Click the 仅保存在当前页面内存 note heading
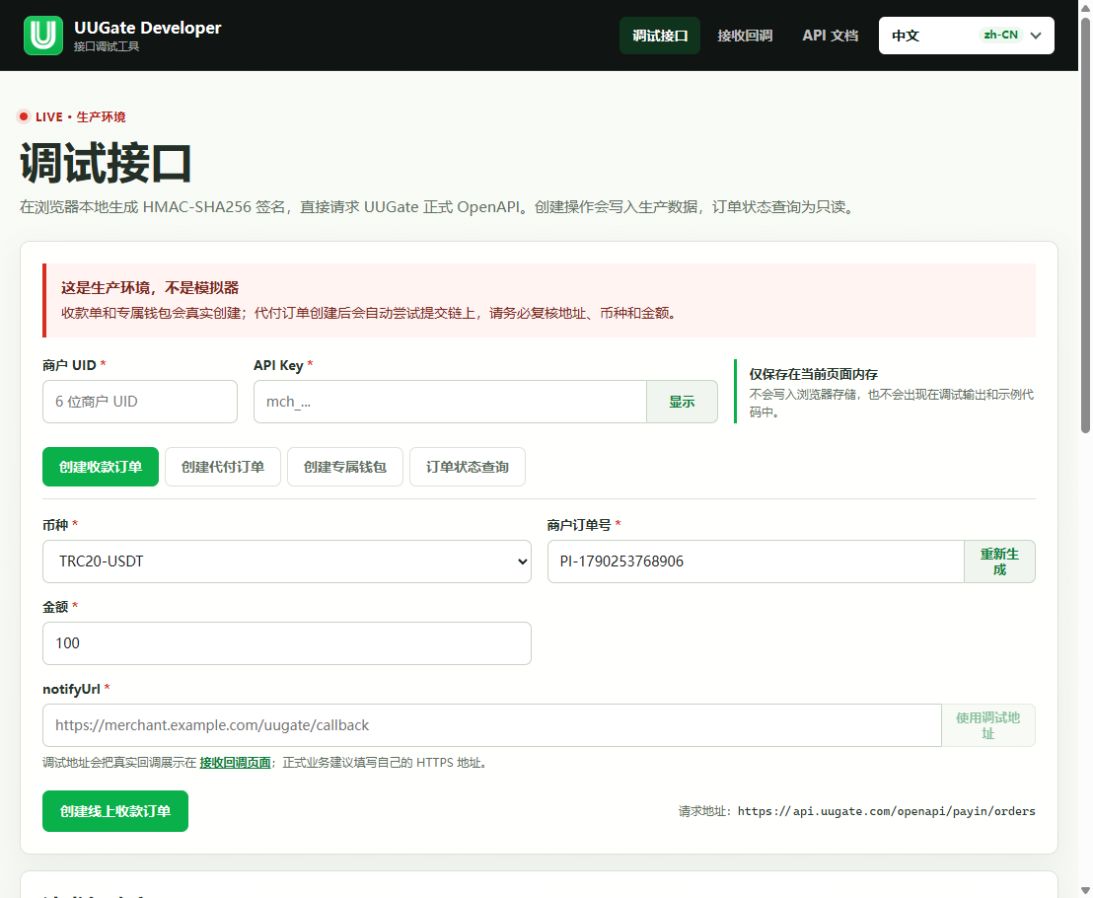 [813, 374]
